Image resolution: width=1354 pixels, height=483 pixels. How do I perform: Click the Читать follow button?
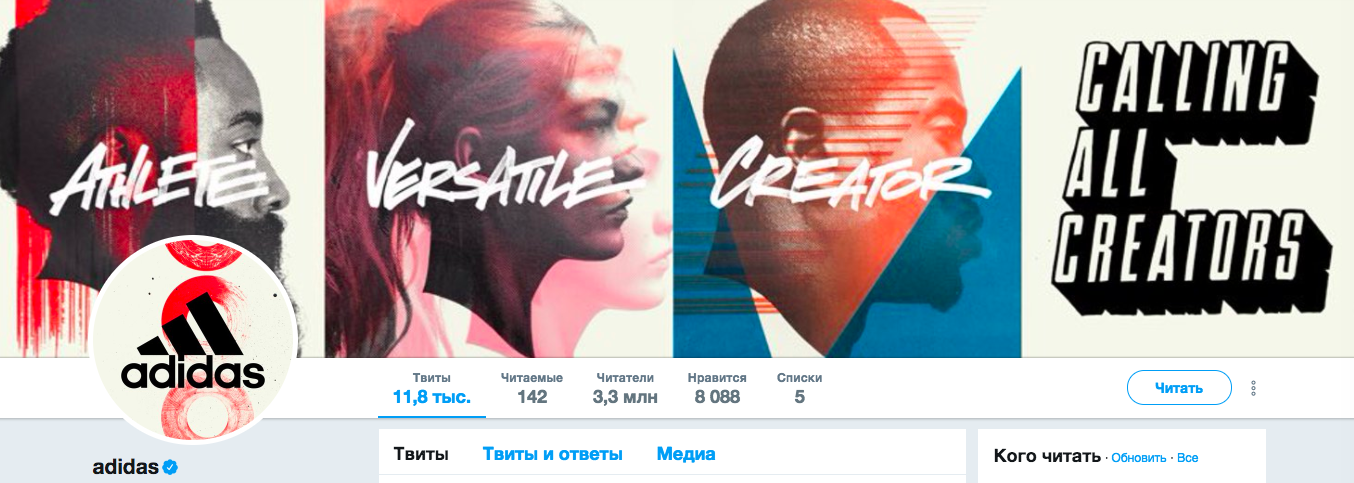click(1179, 388)
